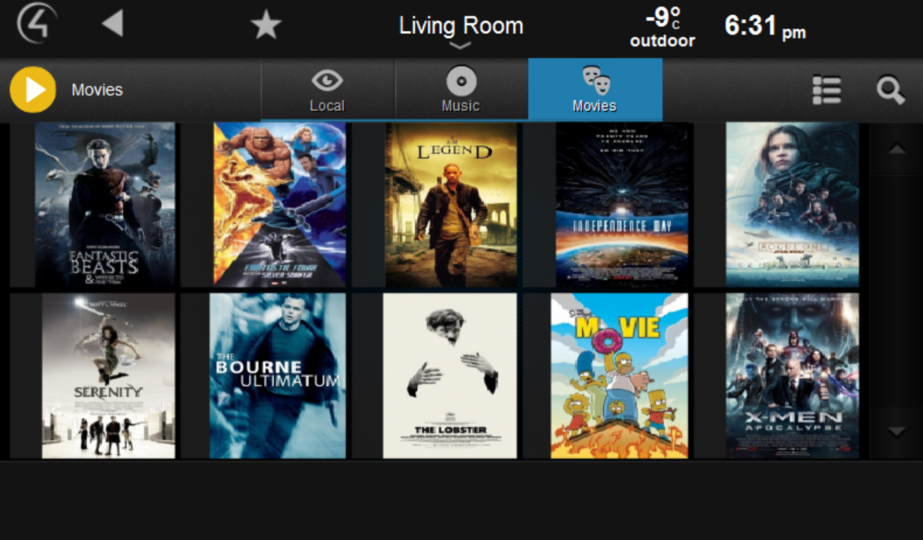Click the scroll down arrow

(x=897, y=433)
